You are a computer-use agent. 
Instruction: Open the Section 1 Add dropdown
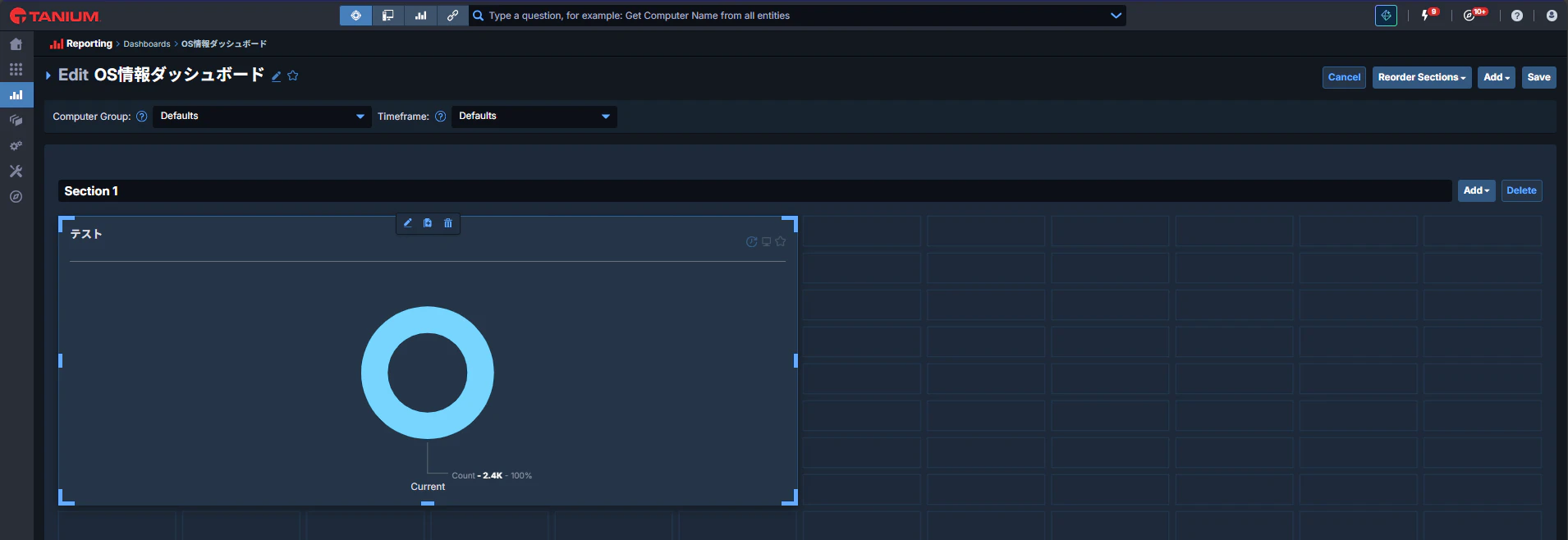(x=1477, y=190)
